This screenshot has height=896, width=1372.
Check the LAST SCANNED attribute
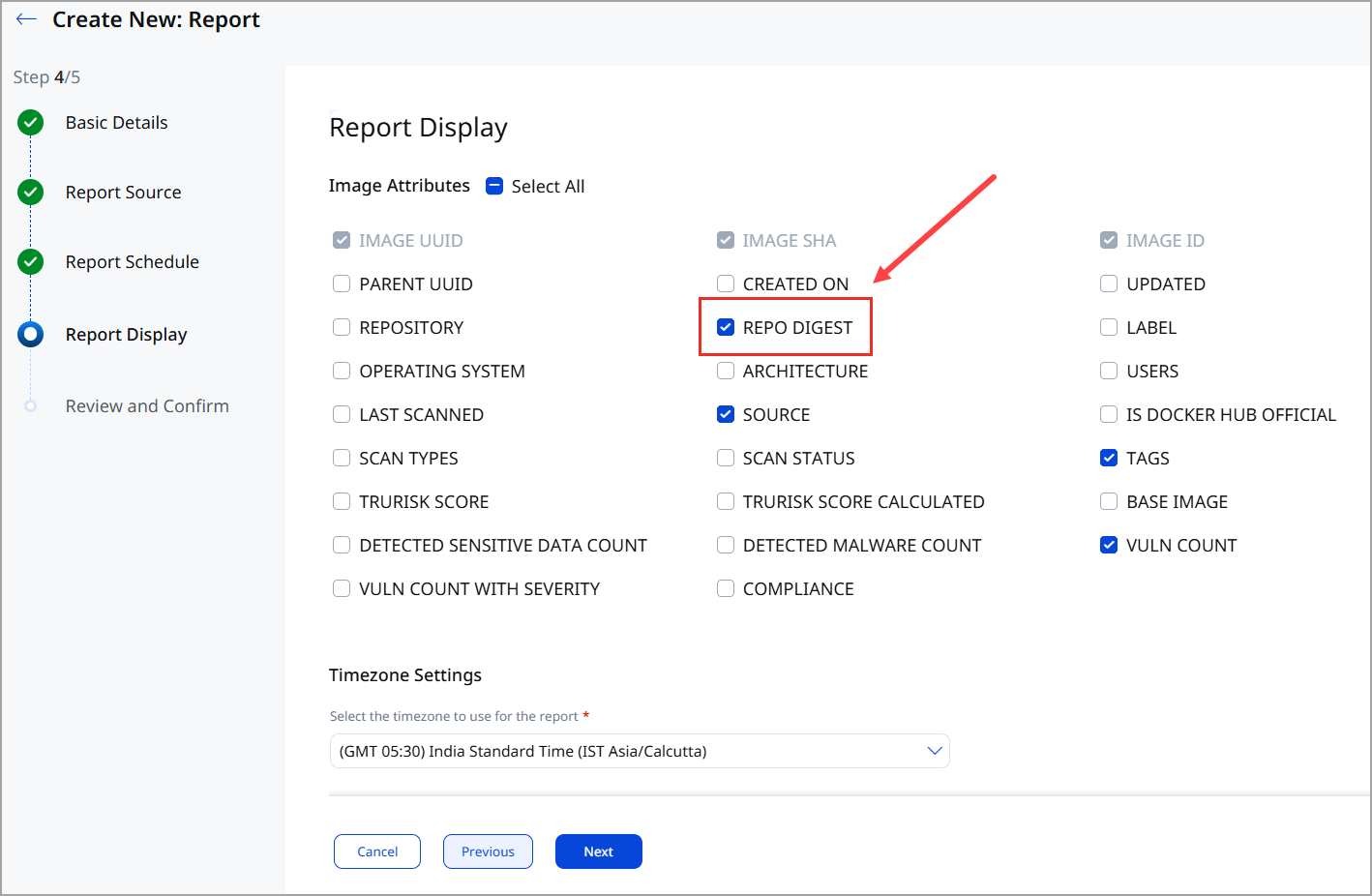click(x=342, y=415)
